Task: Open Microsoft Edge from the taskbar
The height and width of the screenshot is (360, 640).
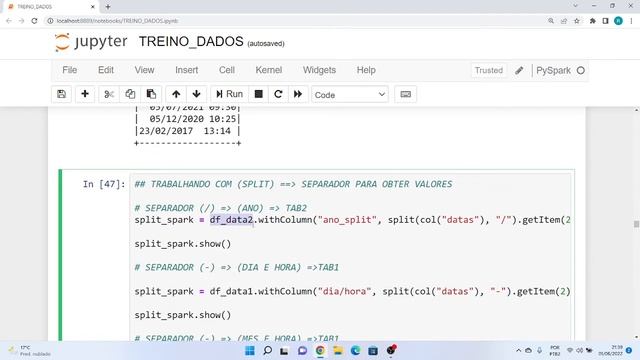Action: 356,351
